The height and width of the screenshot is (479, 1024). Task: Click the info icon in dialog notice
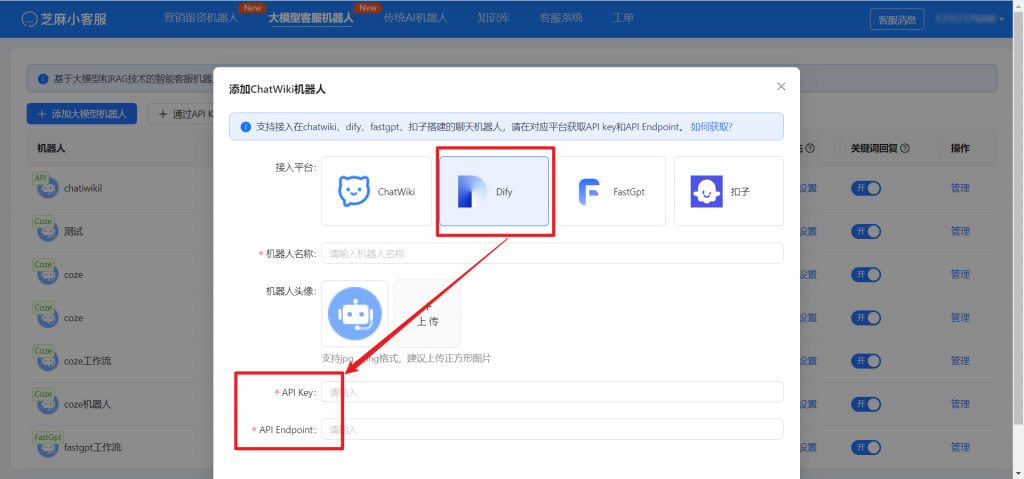click(246, 127)
